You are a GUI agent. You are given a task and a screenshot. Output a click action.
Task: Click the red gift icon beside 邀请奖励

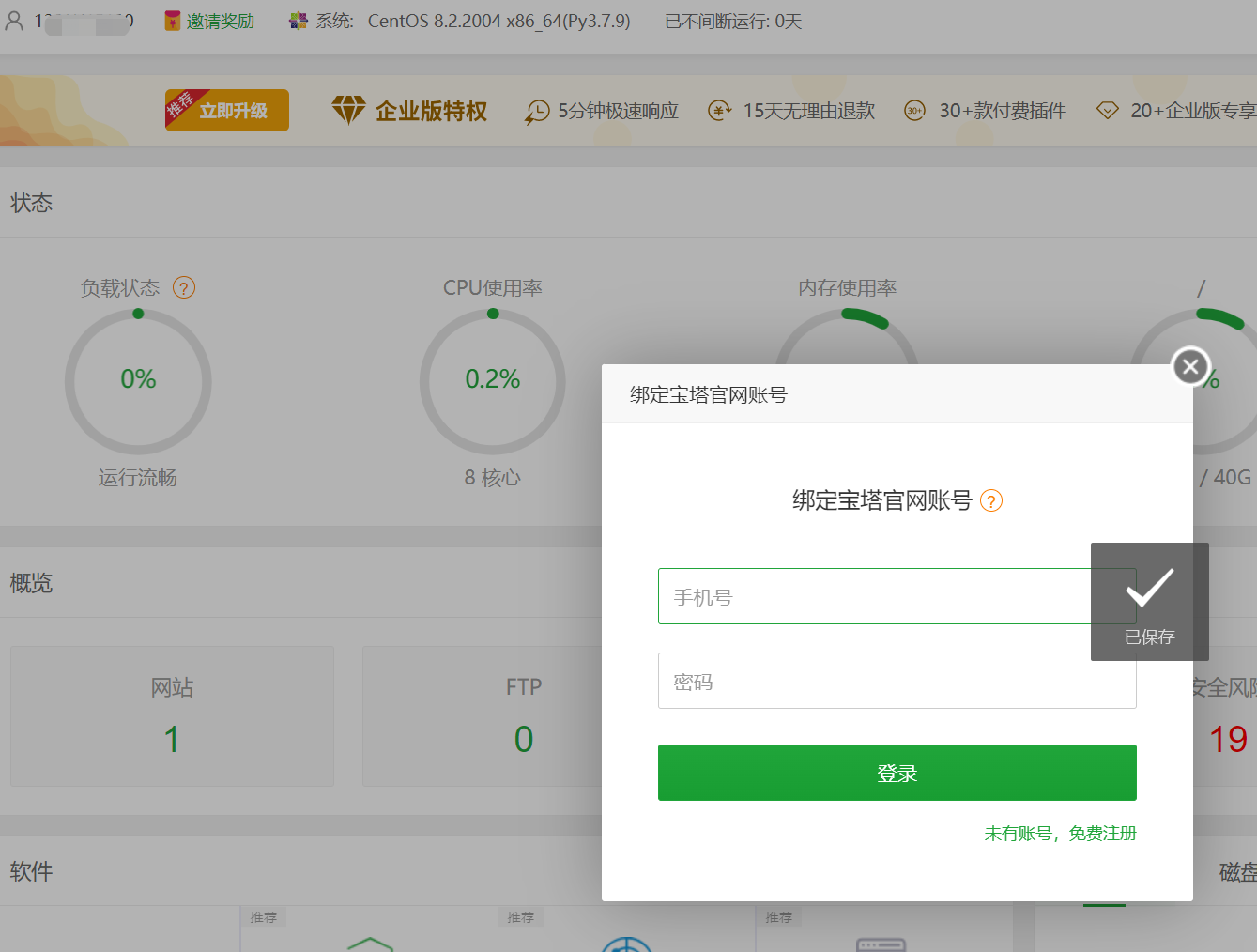point(173,21)
